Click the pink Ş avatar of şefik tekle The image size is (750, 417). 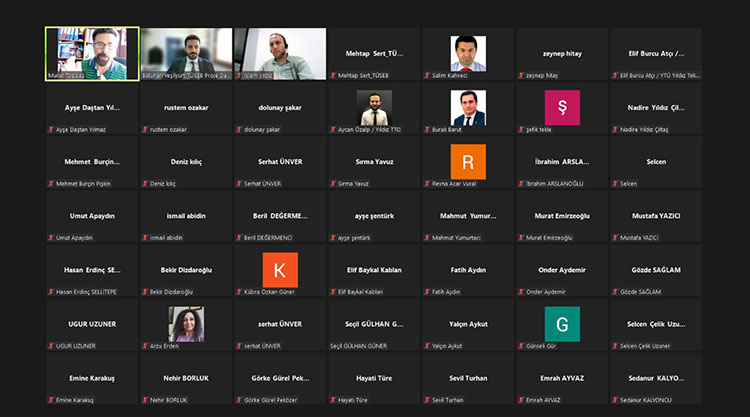[562, 107]
